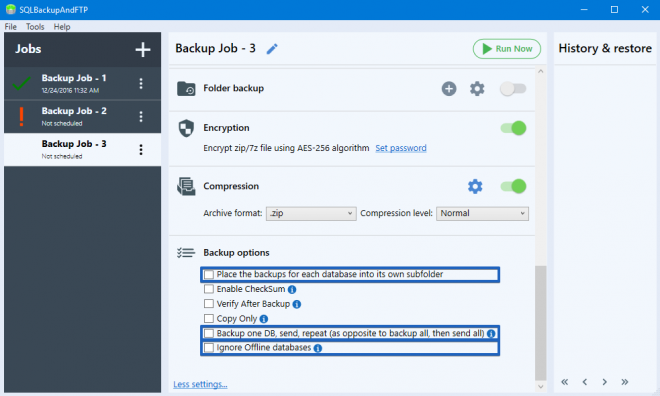
Task: Open the Archive format dropdown
Action: (311, 213)
